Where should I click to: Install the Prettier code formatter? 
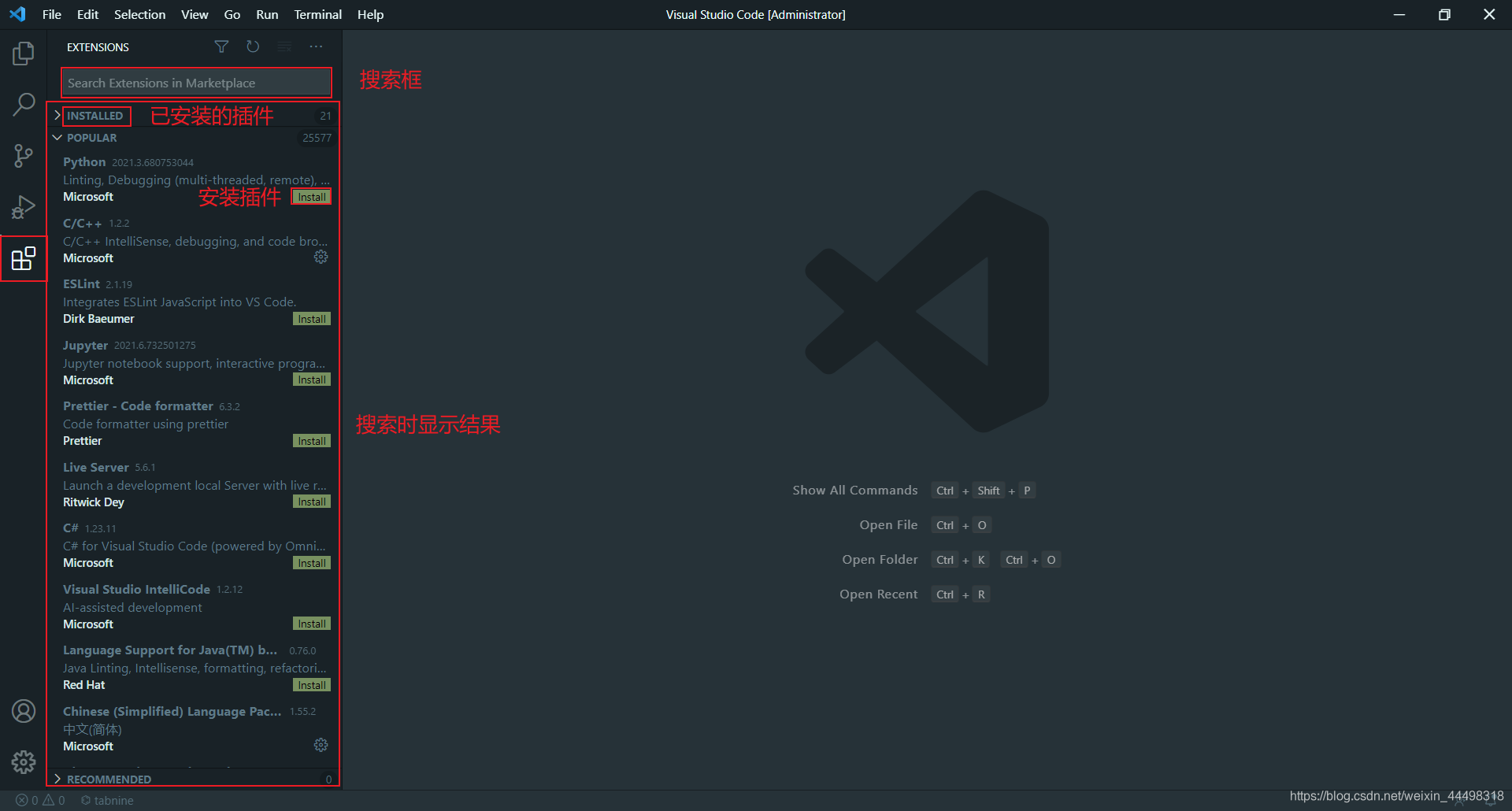pos(312,441)
